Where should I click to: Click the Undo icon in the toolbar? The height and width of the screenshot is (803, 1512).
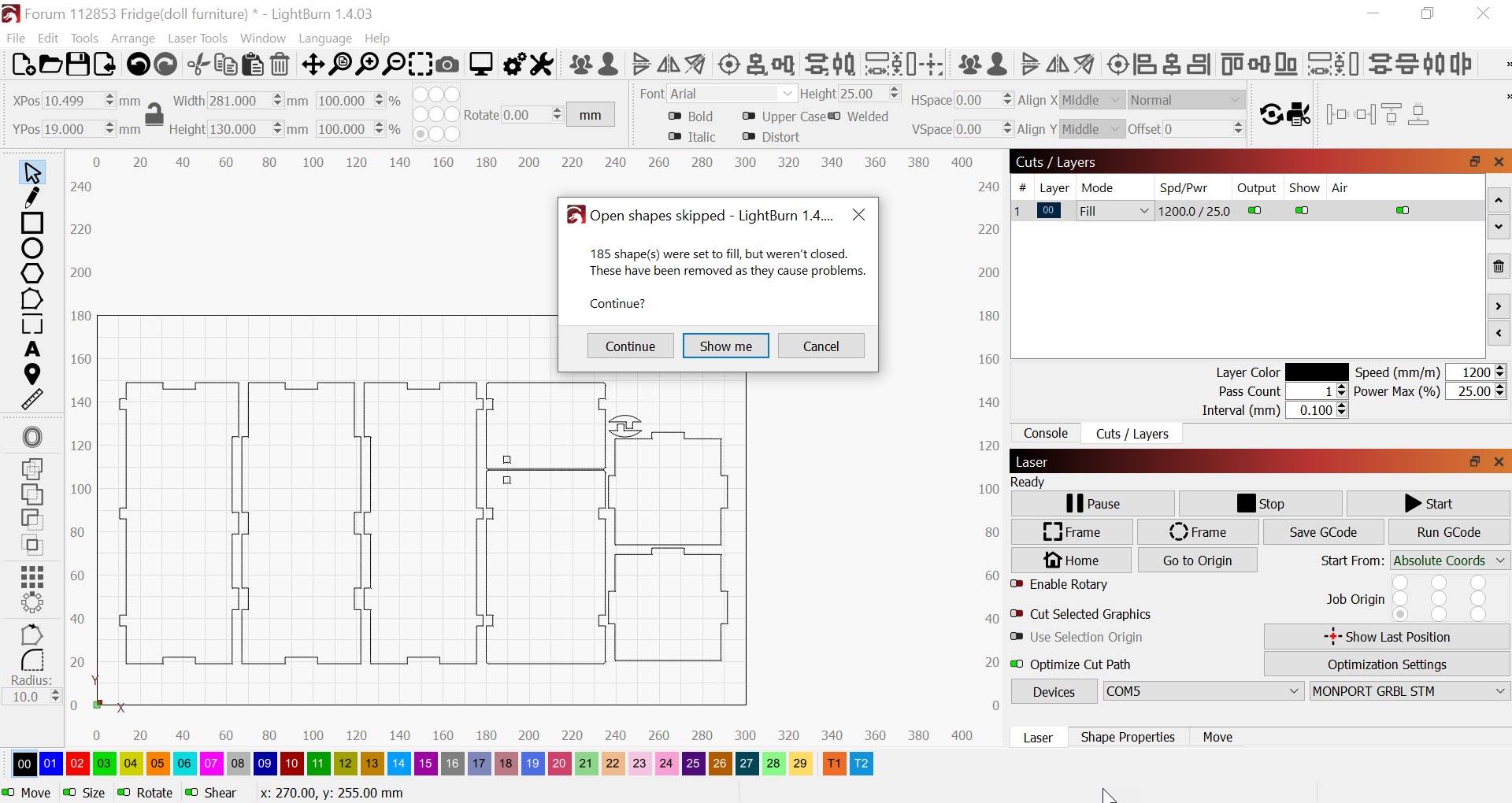(x=137, y=65)
